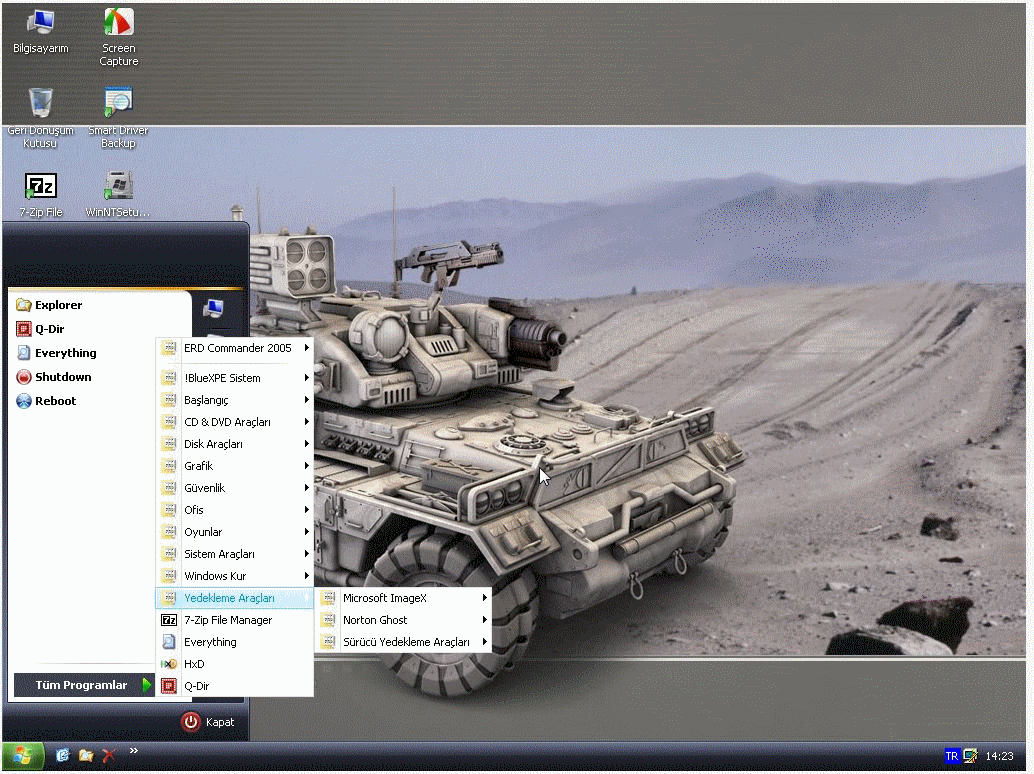The width and height of the screenshot is (1034, 774).
Task: Expand Başlangıç submenu arrow
Action: coord(307,400)
